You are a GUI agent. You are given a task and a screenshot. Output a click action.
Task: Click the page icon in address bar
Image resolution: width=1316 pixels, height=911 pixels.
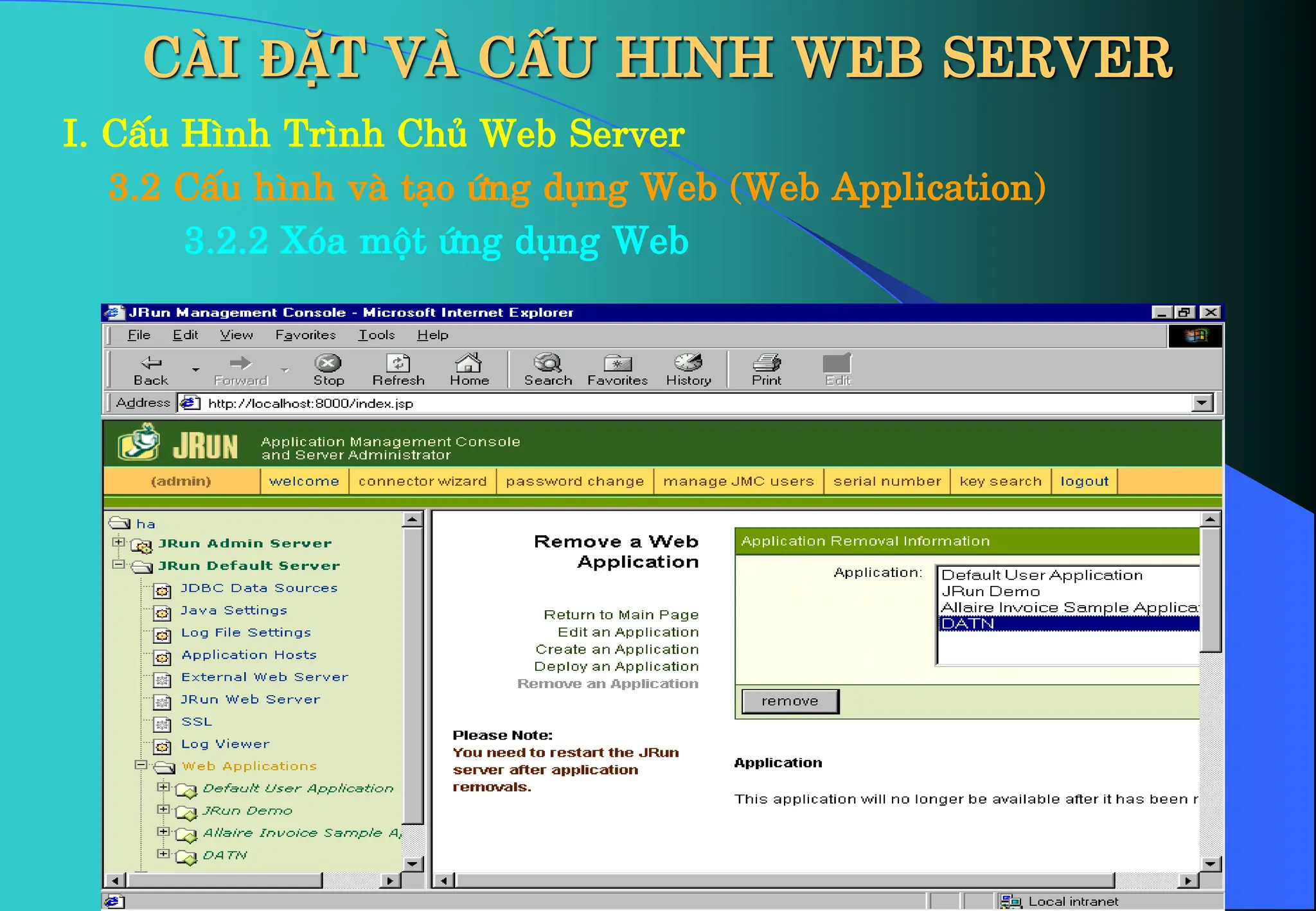coord(189,403)
